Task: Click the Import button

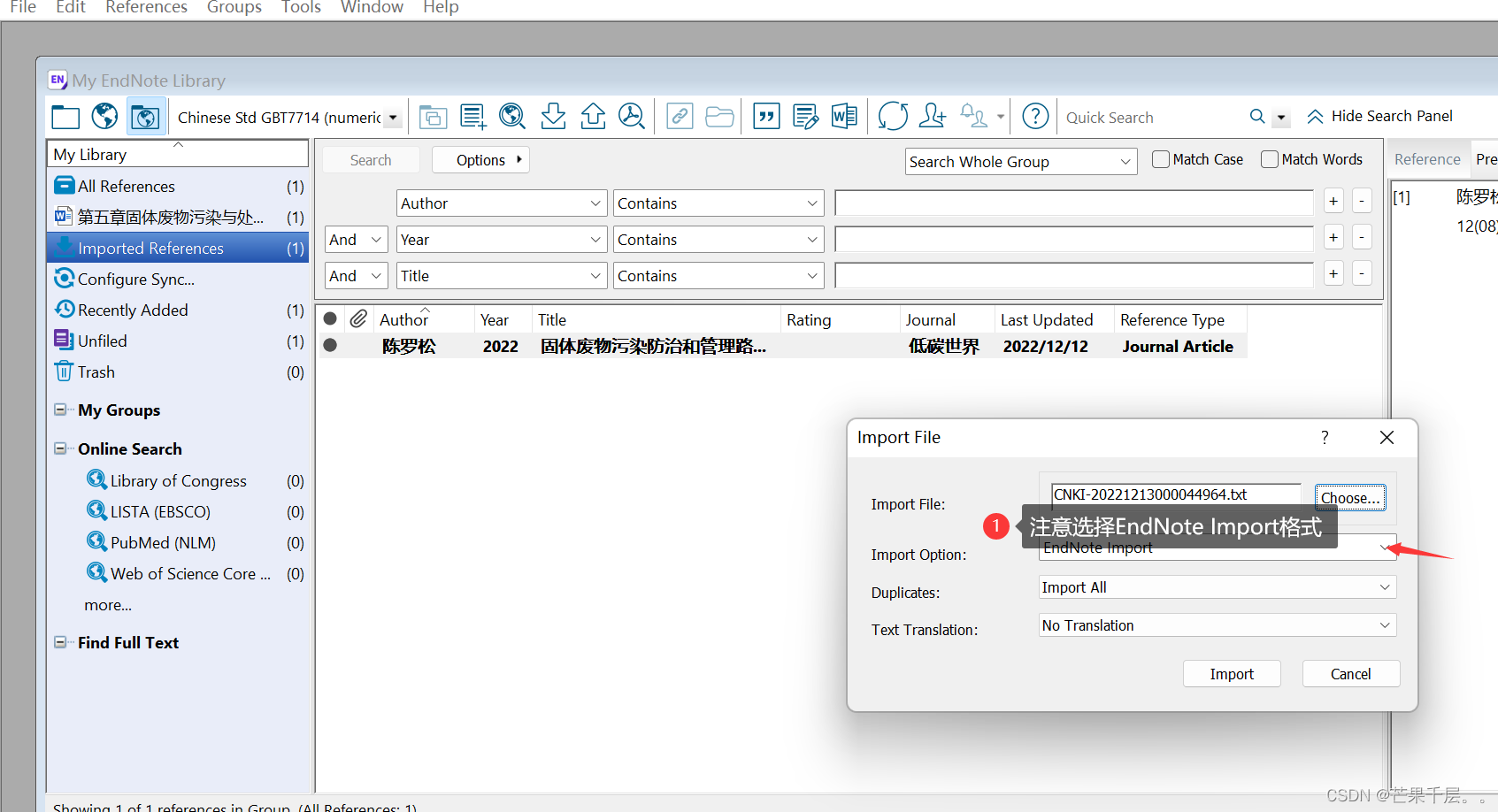Action: (1232, 674)
